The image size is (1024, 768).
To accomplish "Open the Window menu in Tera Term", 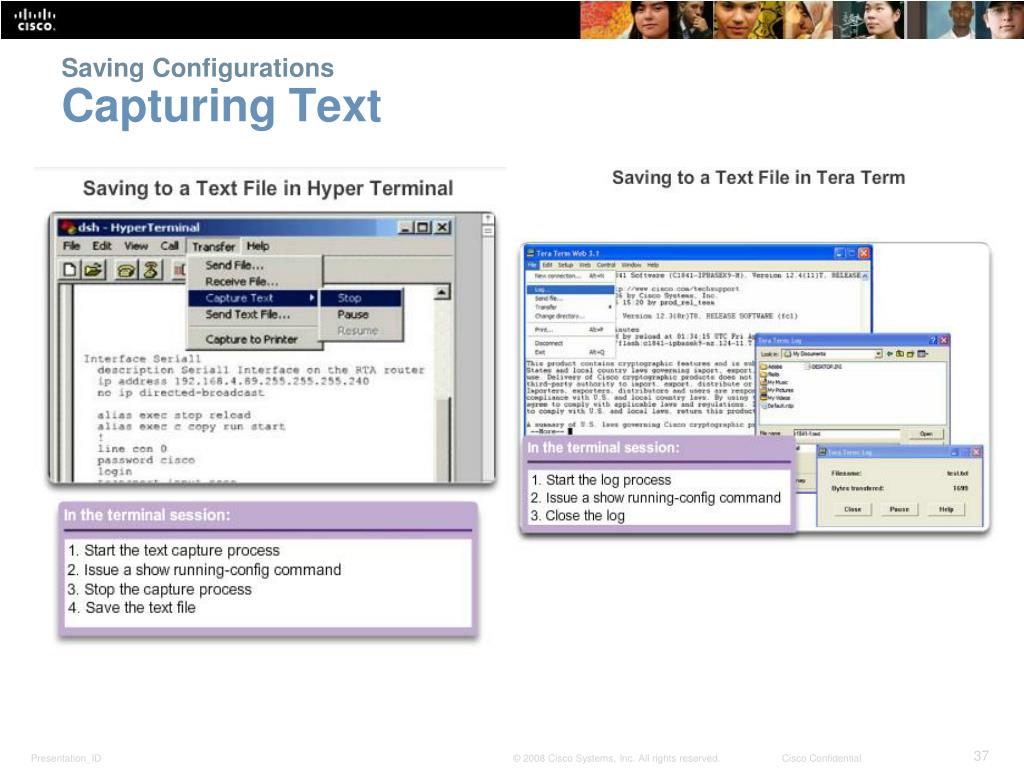I will point(631,265).
